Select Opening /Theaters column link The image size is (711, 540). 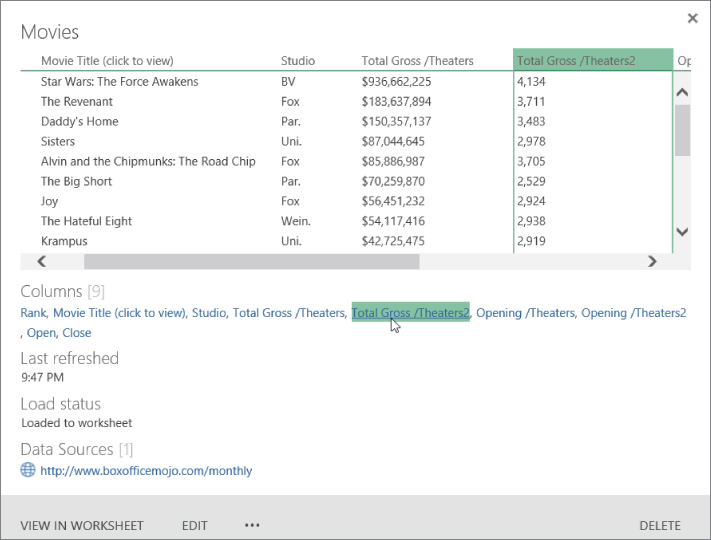(x=525, y=313)
